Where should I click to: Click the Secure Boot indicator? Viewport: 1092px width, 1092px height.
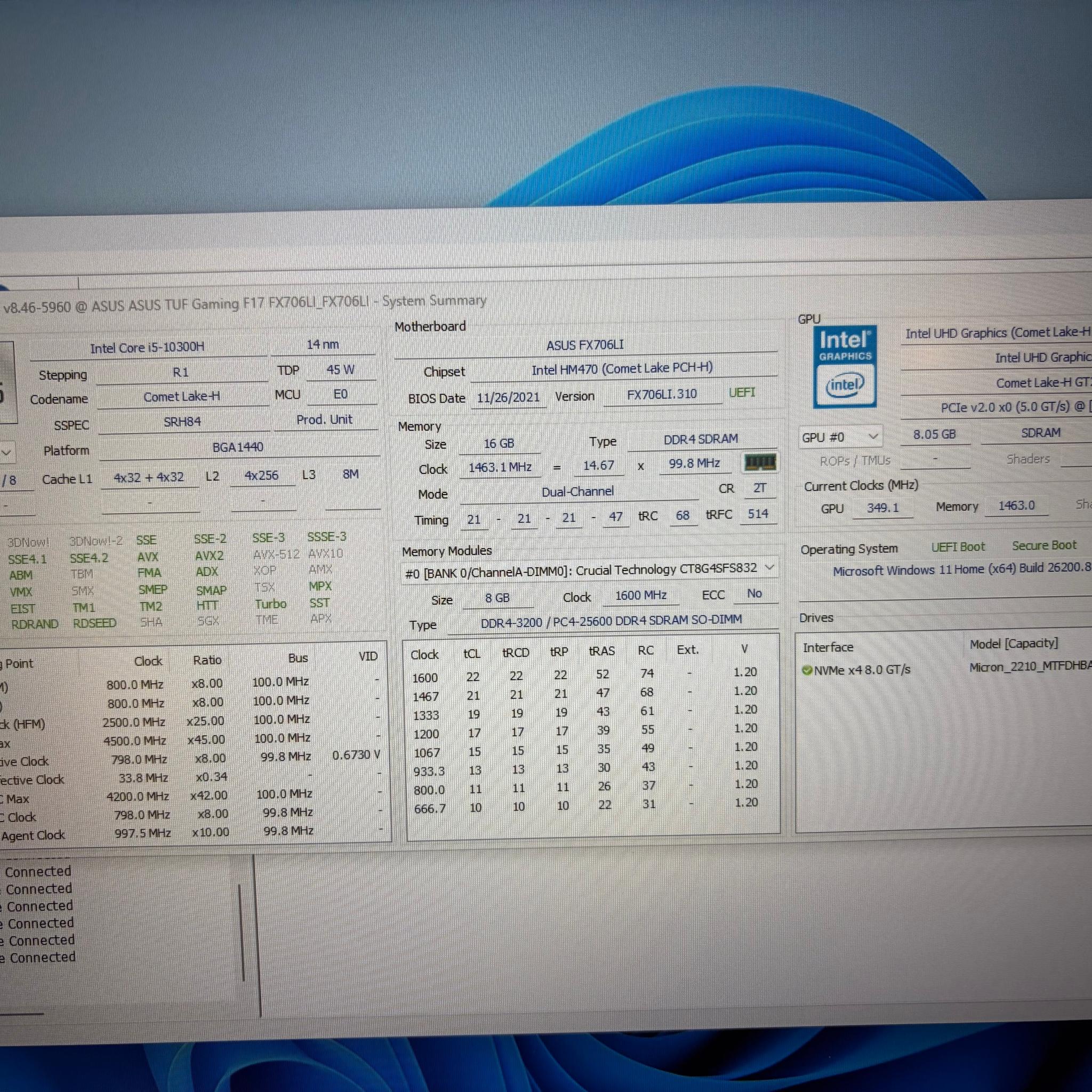click(x=1045, y=545)
